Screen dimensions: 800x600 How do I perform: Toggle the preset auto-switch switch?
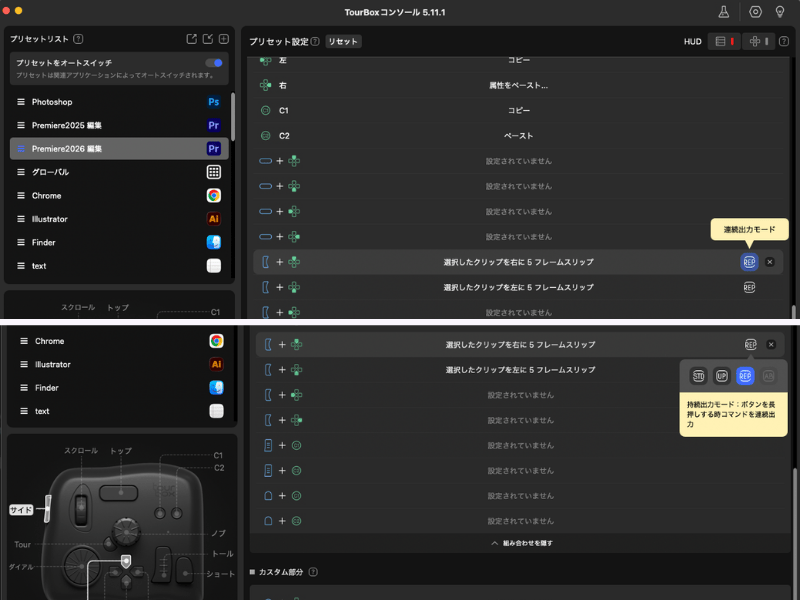[214, 63]
